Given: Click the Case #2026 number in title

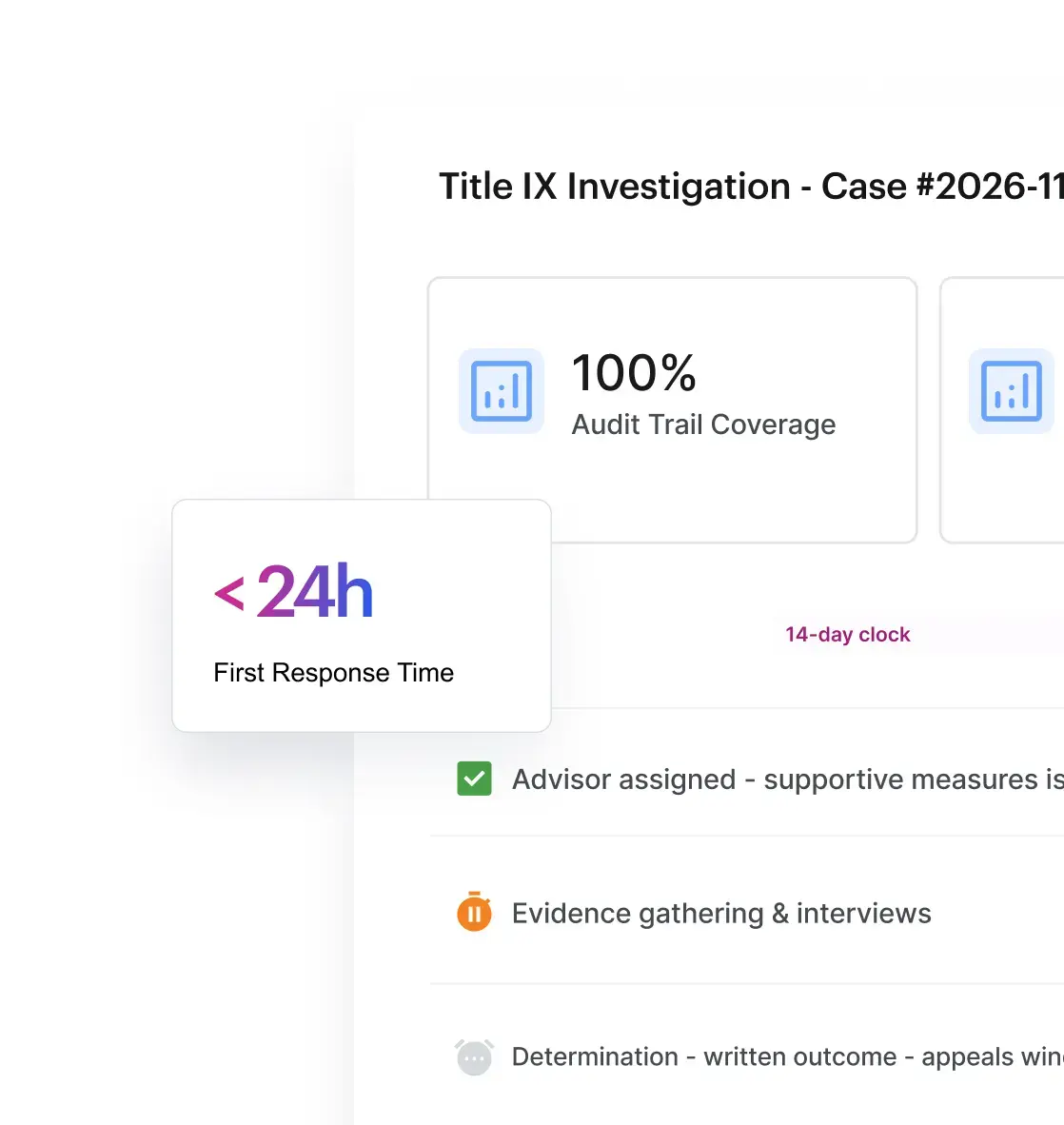Looking at the screenshot, I should (943, 186).
